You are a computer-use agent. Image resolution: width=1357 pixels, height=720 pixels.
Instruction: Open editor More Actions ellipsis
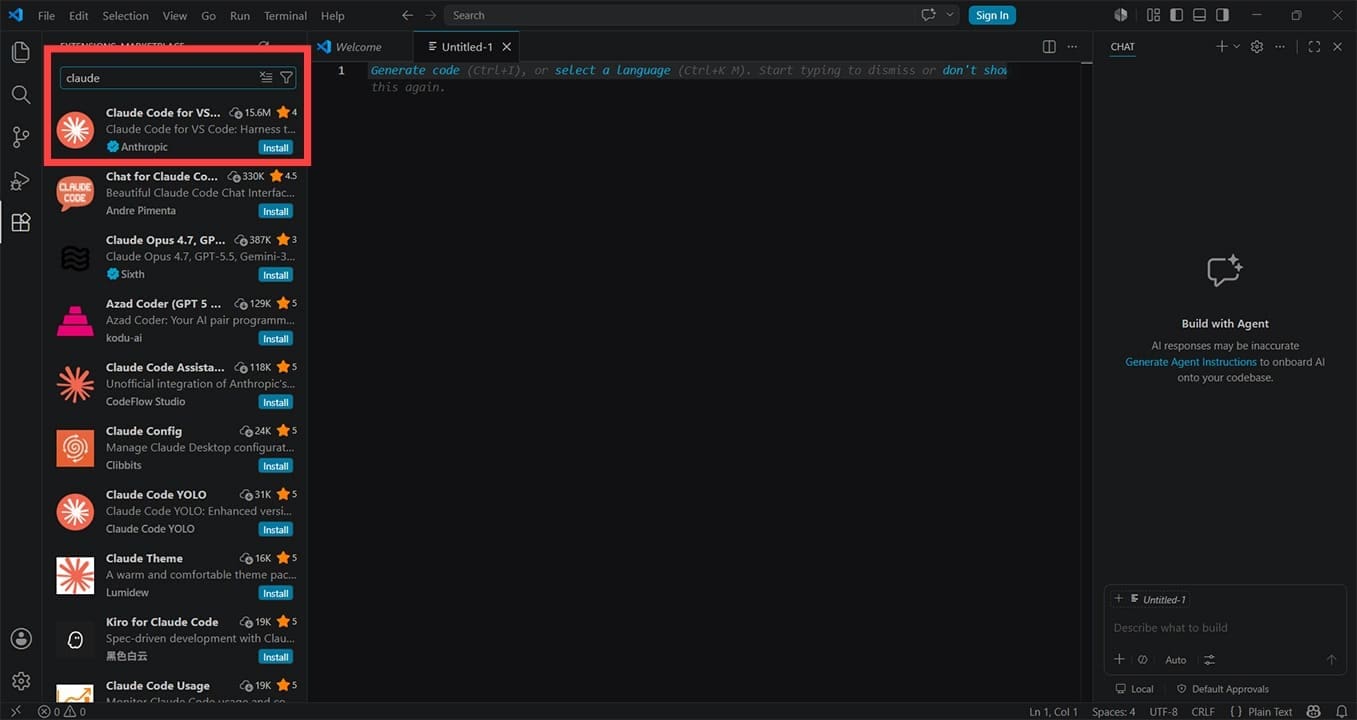(1072, 47)
